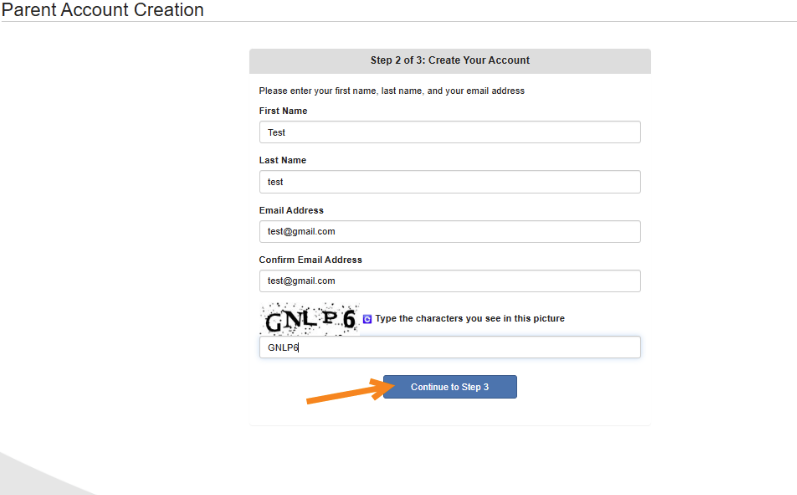The width and height of the screenshot is (797, 495).
Task: Click the 'Please enter your first name' instruction text
Action: click(392, 91)
